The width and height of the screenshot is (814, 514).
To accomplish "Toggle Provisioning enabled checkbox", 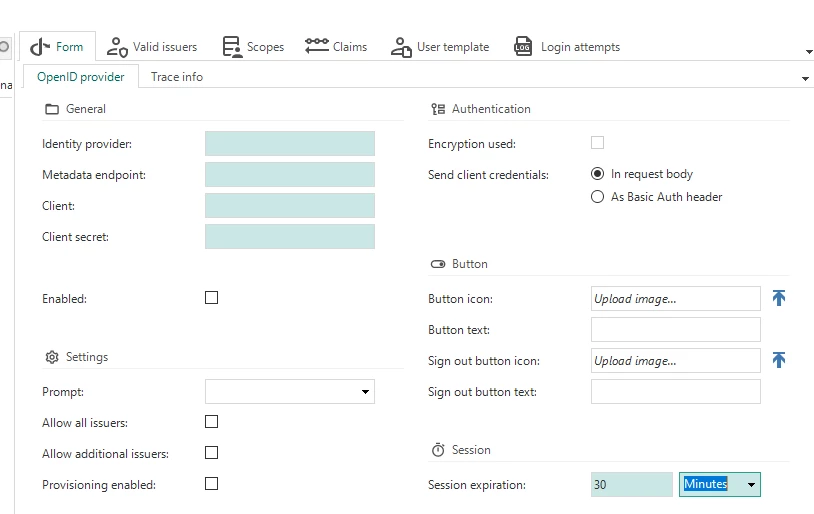I will [211, 484].
